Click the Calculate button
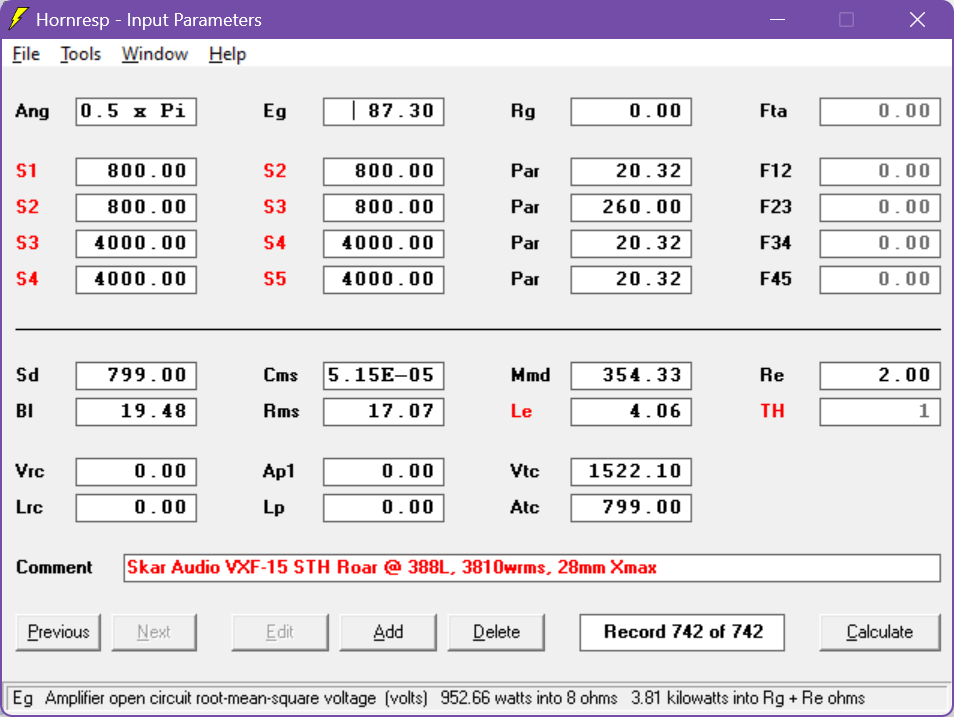 pos(880,632)
